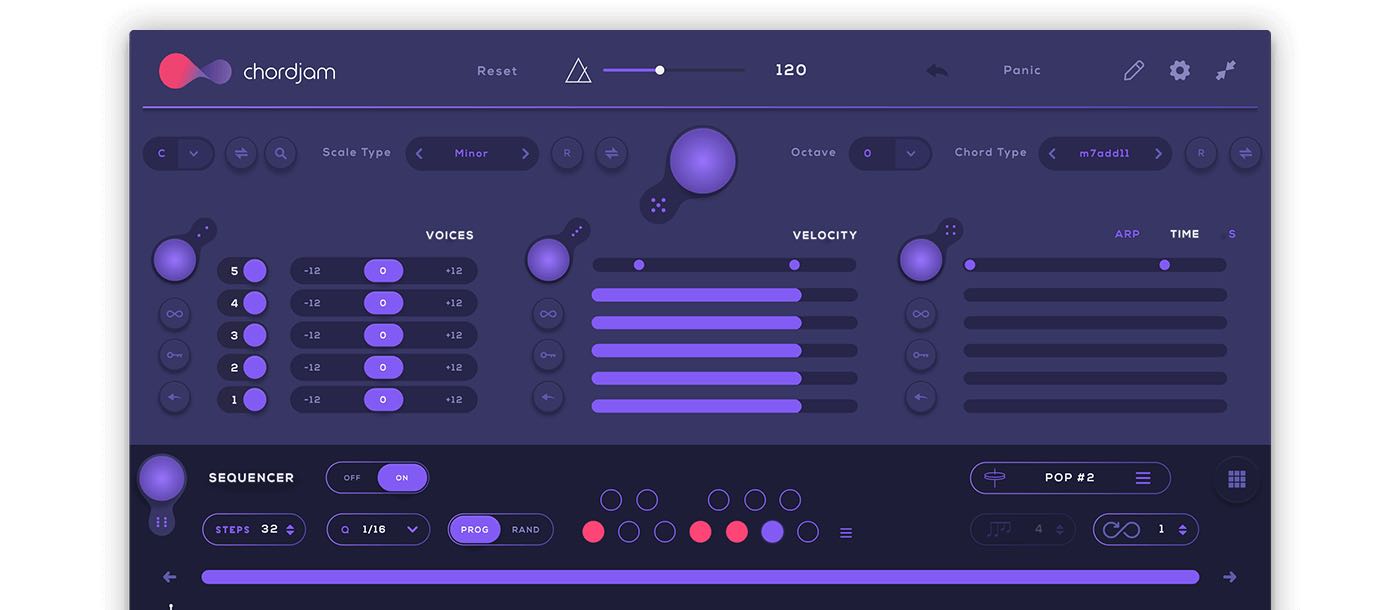This screenshot has height=610, width=1400.
Task: Switch to the ARP tab
Action: click(x=1127, y=234)
